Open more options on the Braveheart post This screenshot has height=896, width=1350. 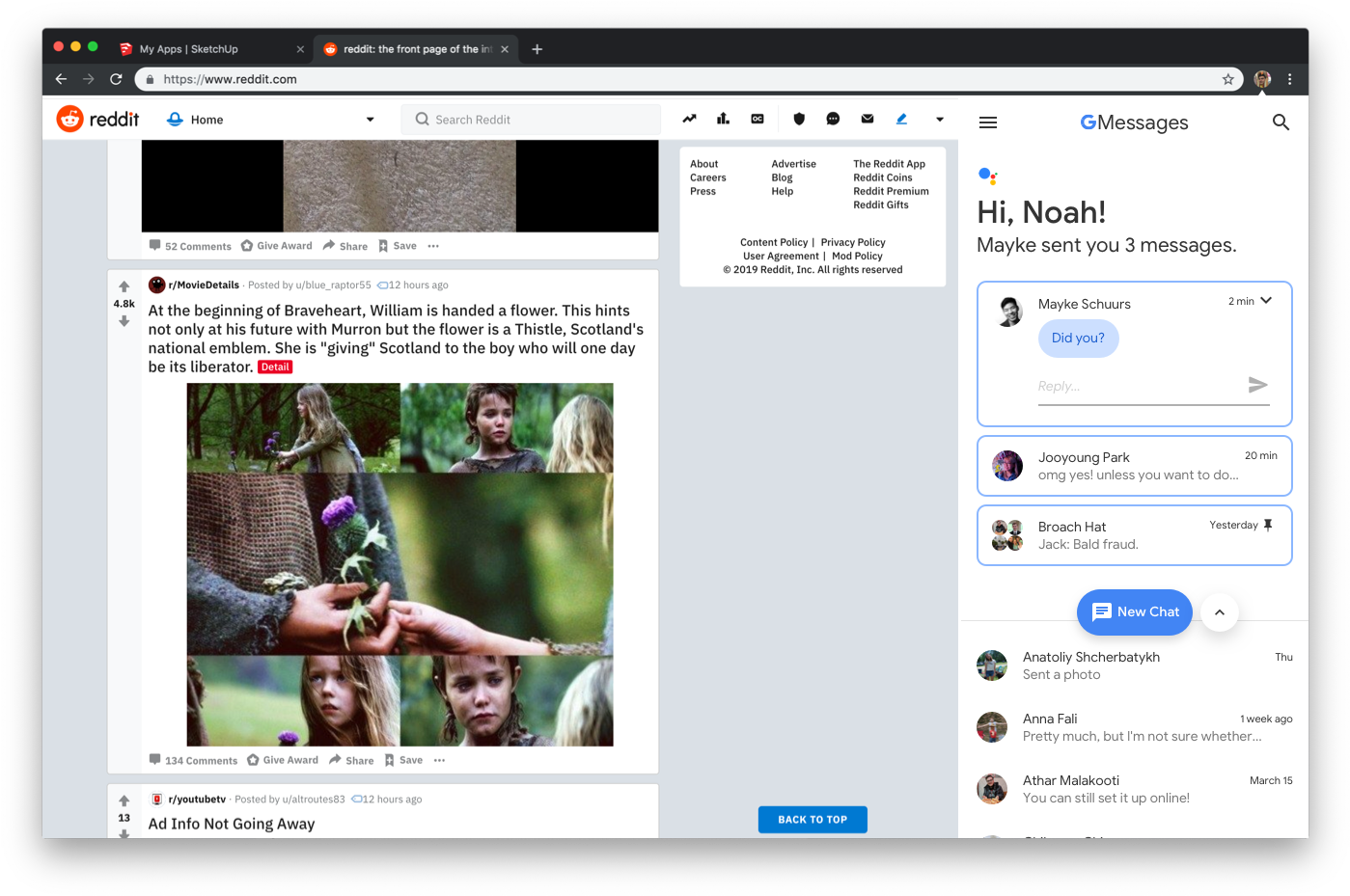click(440, 760)
